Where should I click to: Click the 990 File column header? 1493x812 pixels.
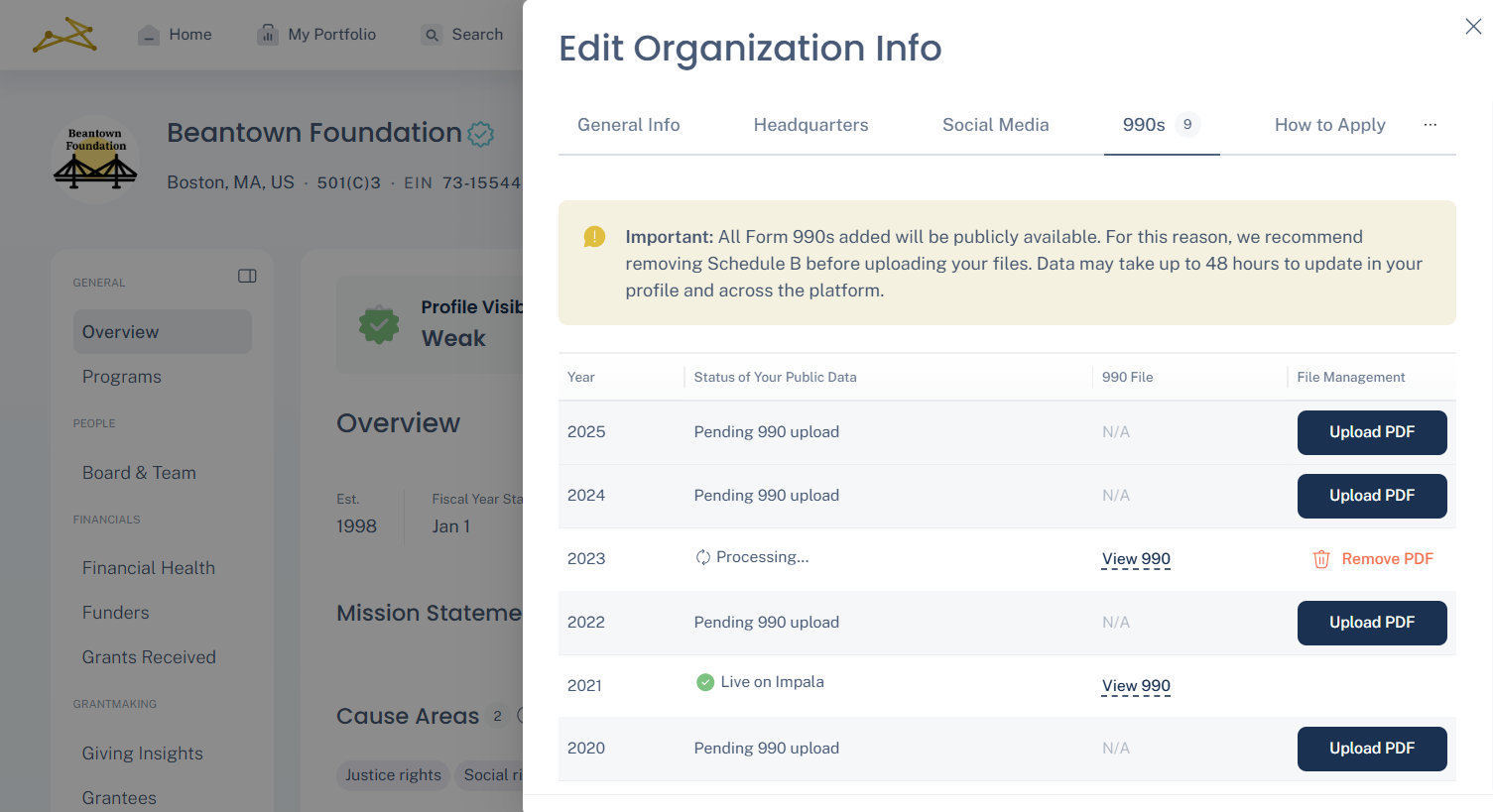[x=1128, y=378]
